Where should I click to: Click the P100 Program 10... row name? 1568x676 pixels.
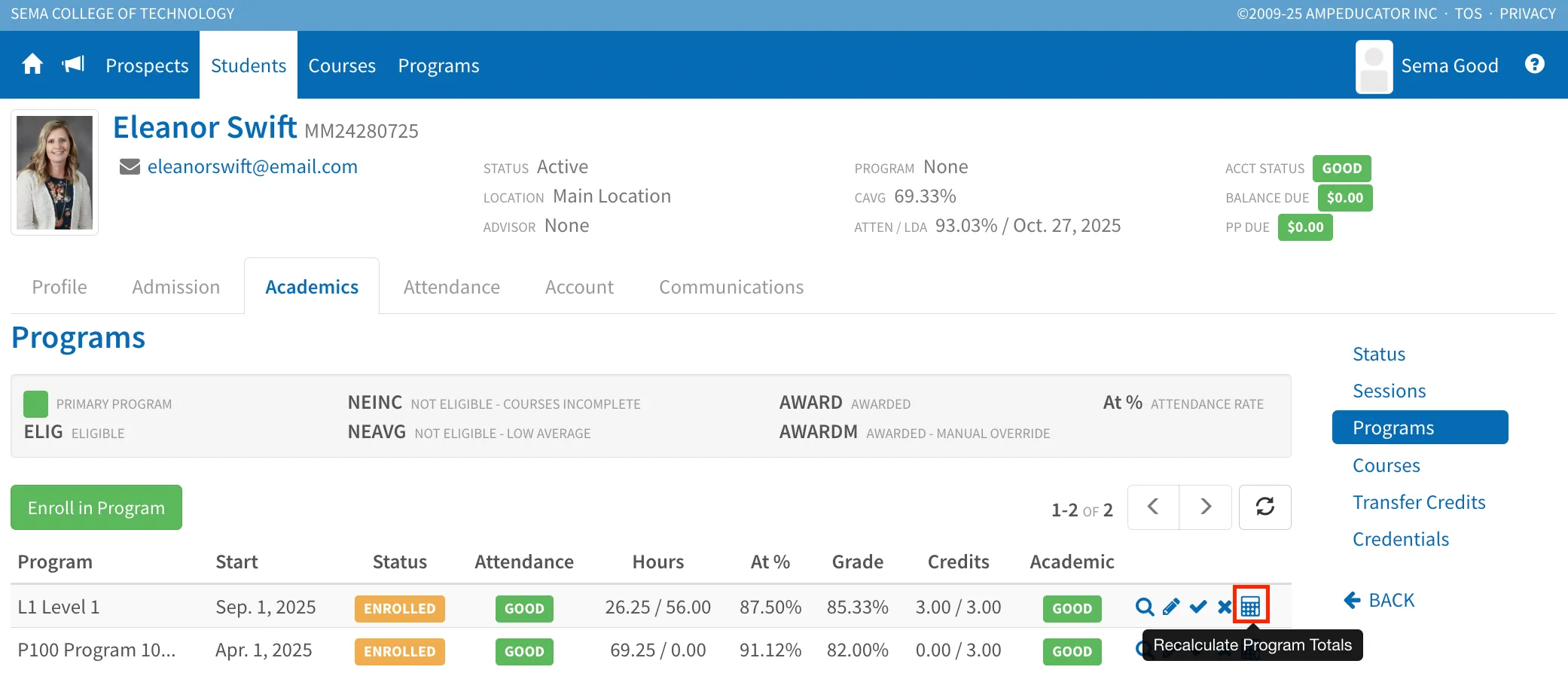[96, 650]
